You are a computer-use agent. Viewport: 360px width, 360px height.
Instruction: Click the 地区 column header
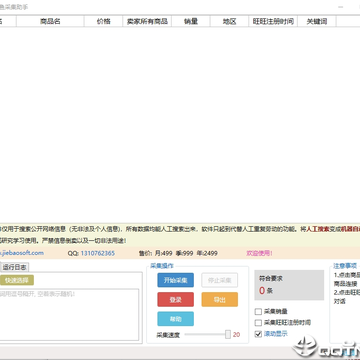pyautogui.click(x=229, y=22)
